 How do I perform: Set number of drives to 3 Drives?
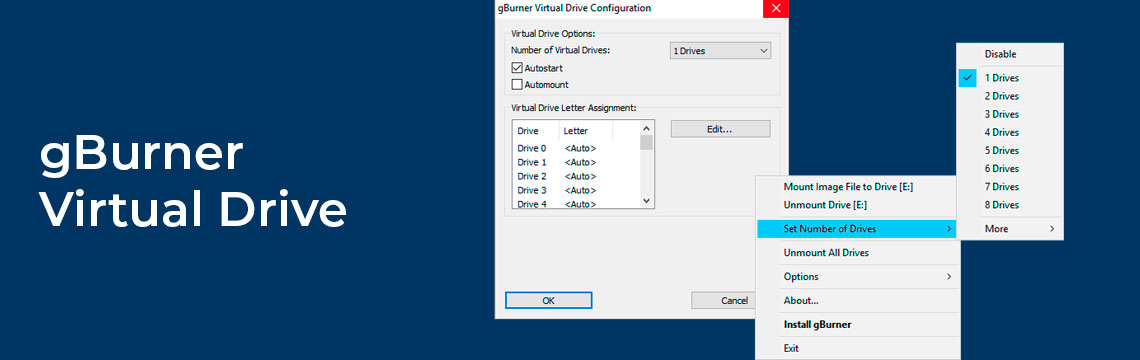(x=1010, y=114)
